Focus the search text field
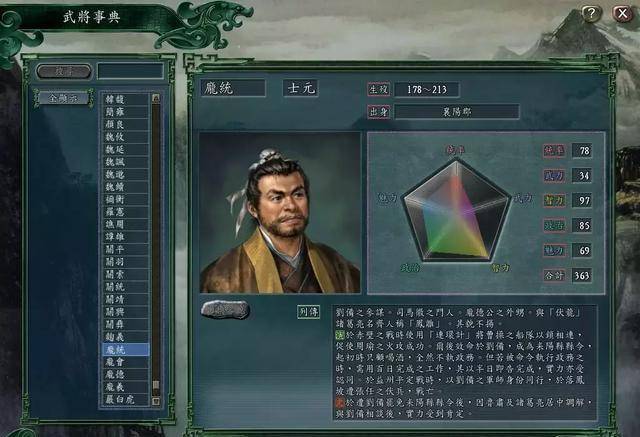Viewport: 640px width, 437px height. click(131, 71)
